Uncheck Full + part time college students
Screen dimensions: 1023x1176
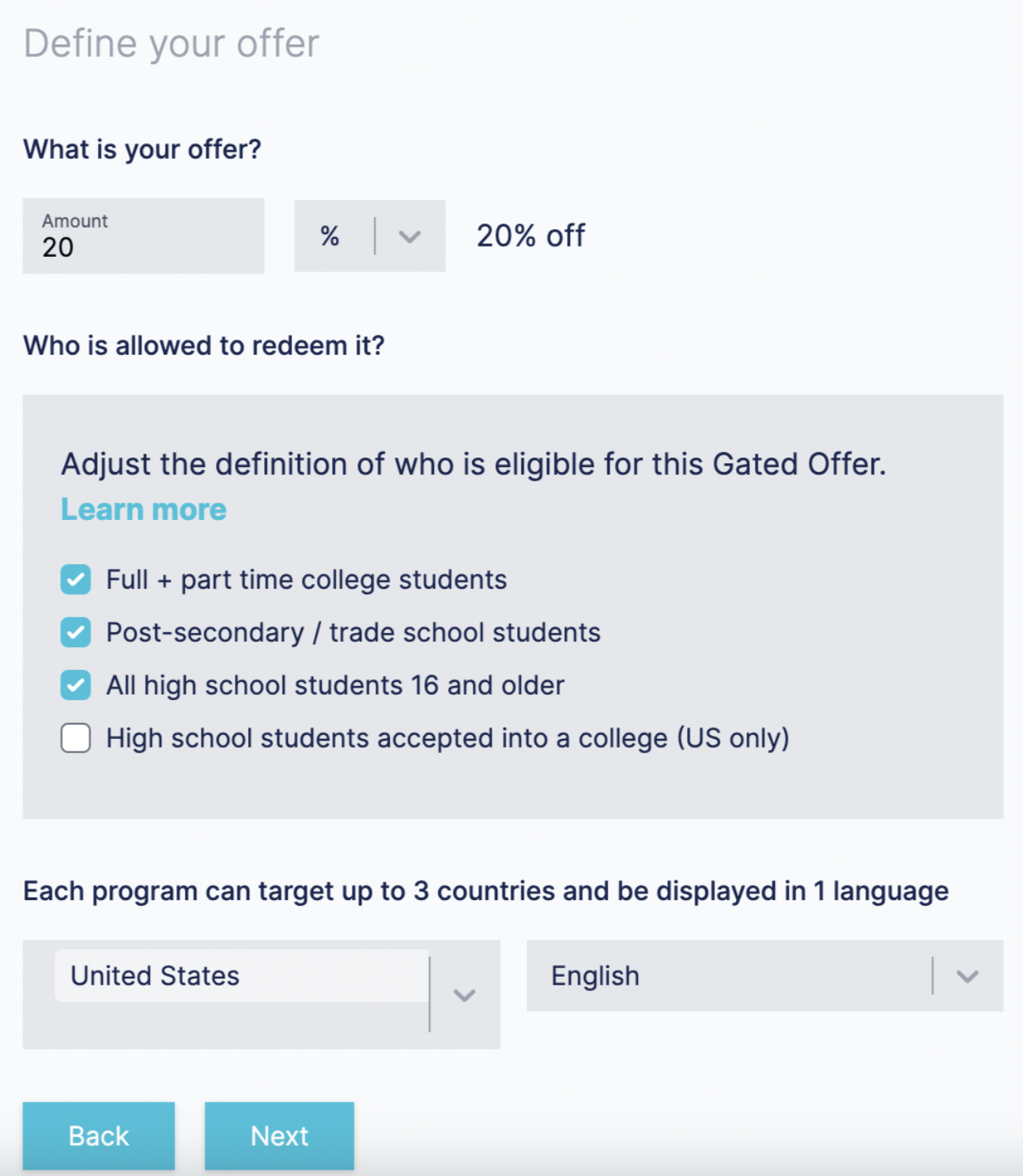76,579
